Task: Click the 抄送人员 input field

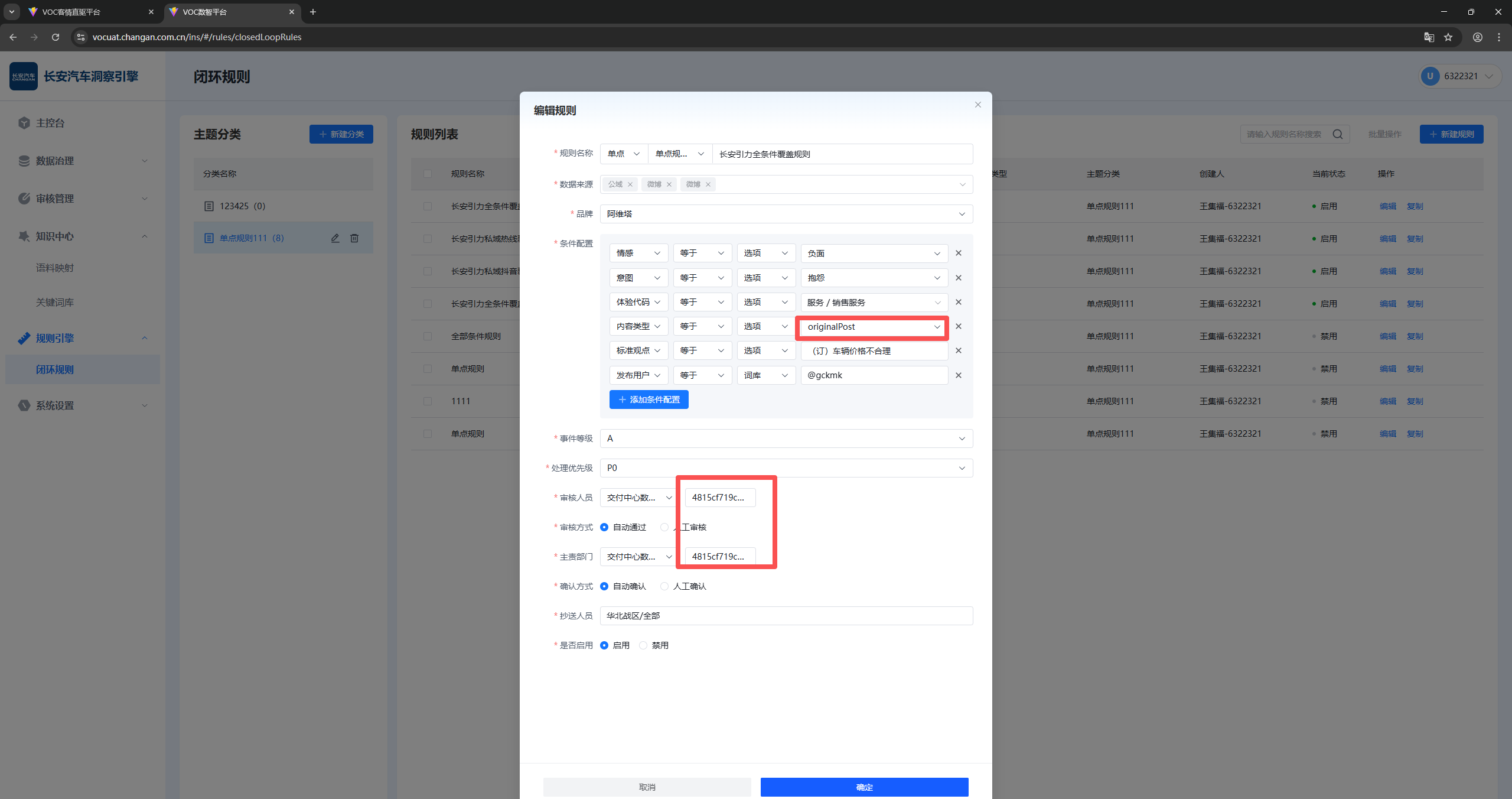Action: point(786,616)
